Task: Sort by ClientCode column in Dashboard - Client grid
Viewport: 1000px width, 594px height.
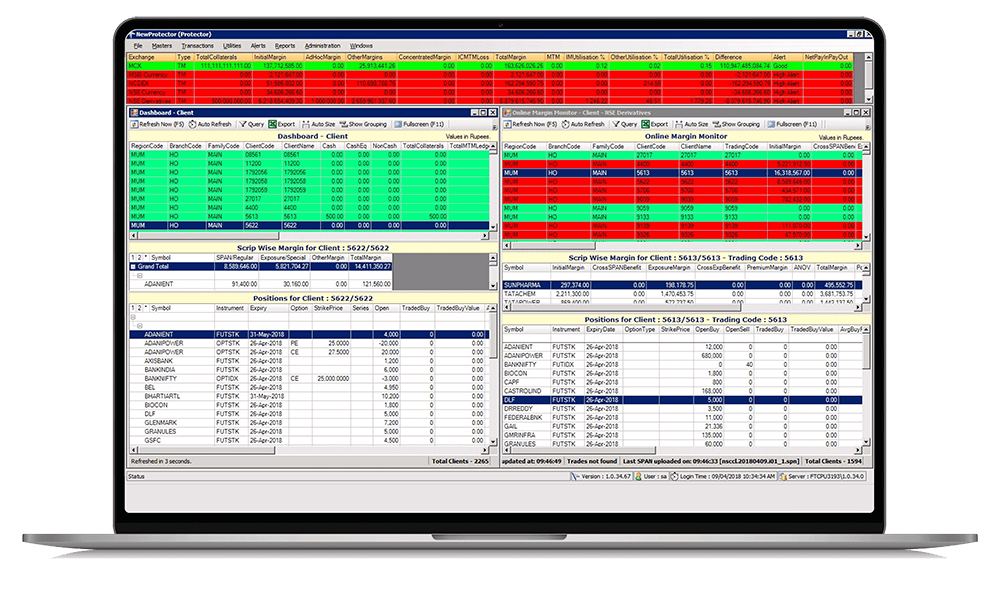Action: click(x=262, y=146)
